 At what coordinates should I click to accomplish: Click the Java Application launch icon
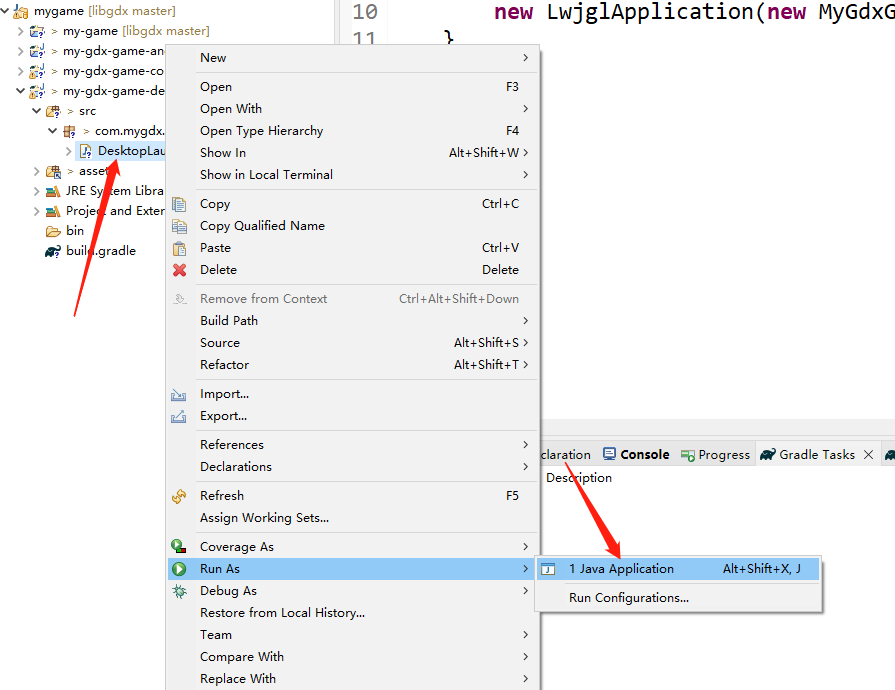click(x=548, y=569)
